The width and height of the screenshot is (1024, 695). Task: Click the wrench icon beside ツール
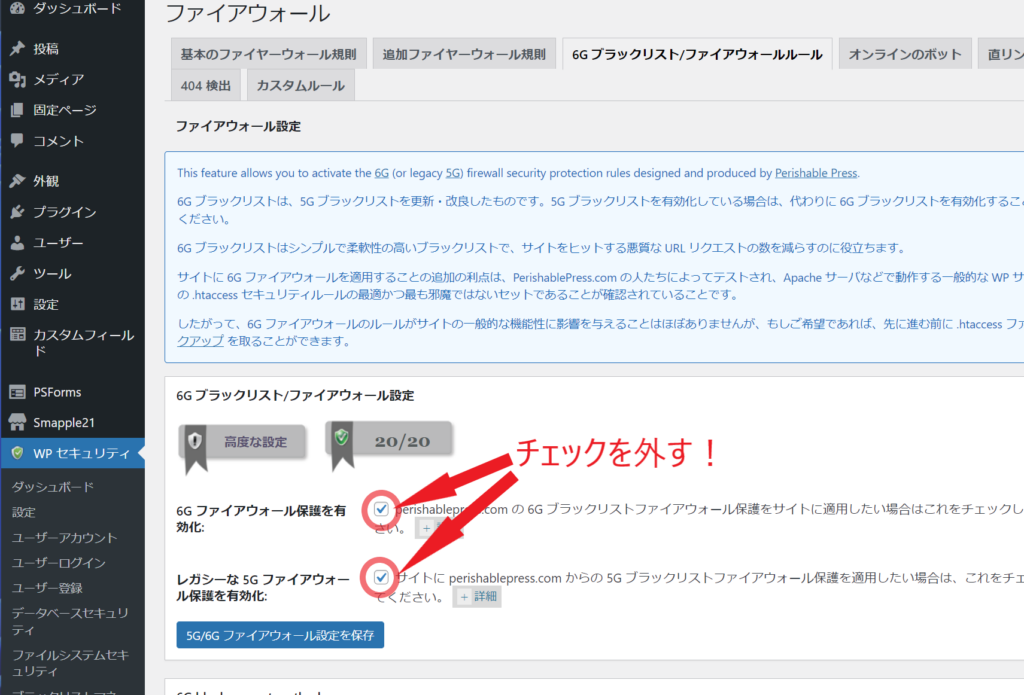(x=17, y=273)
